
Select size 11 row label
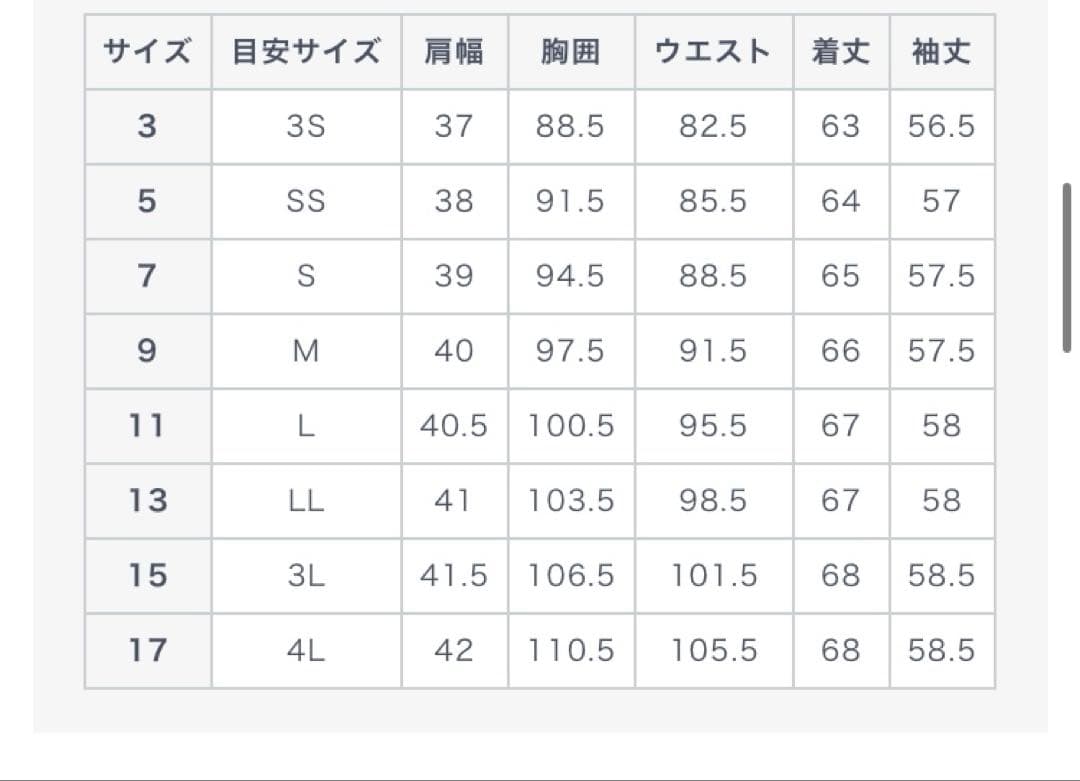(147, 426)
